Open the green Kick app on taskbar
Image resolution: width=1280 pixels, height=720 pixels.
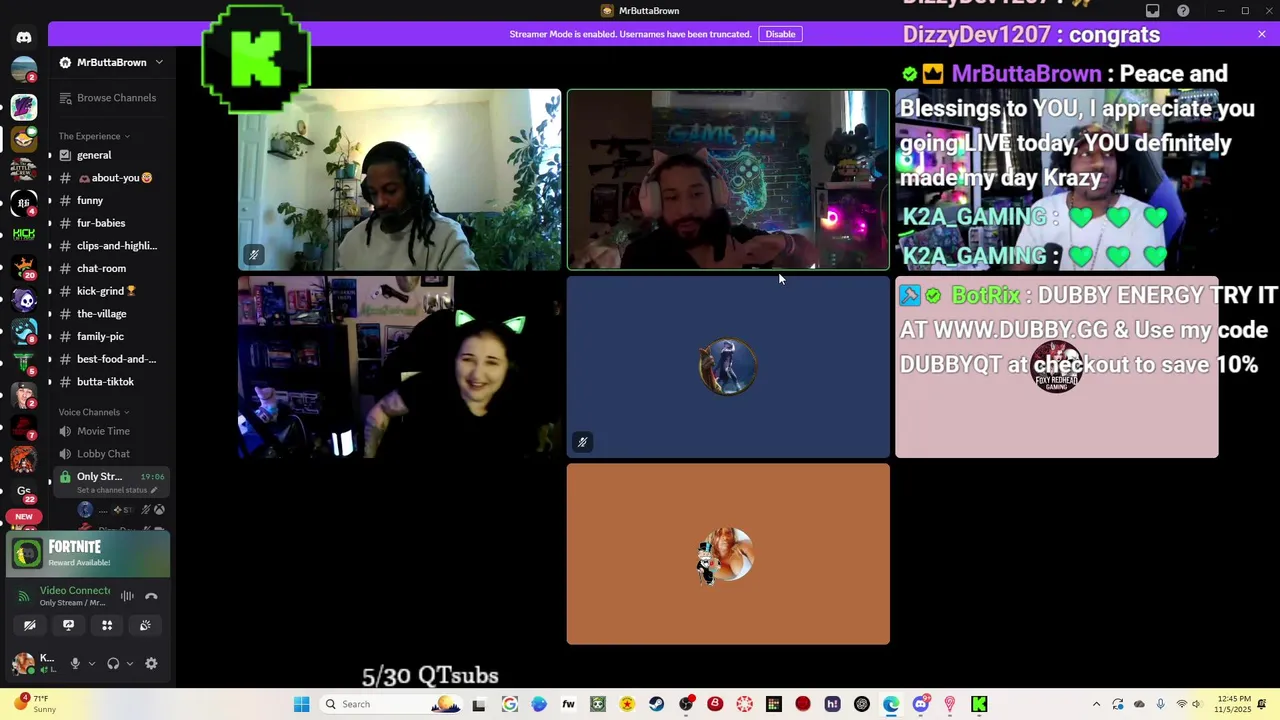tap(979, 704)
